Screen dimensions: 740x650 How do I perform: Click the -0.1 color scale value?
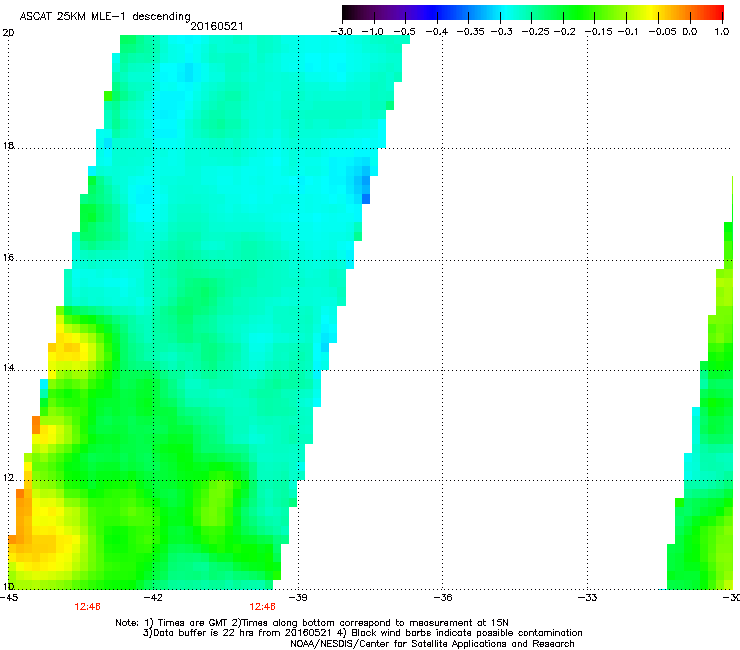(628, 32)
